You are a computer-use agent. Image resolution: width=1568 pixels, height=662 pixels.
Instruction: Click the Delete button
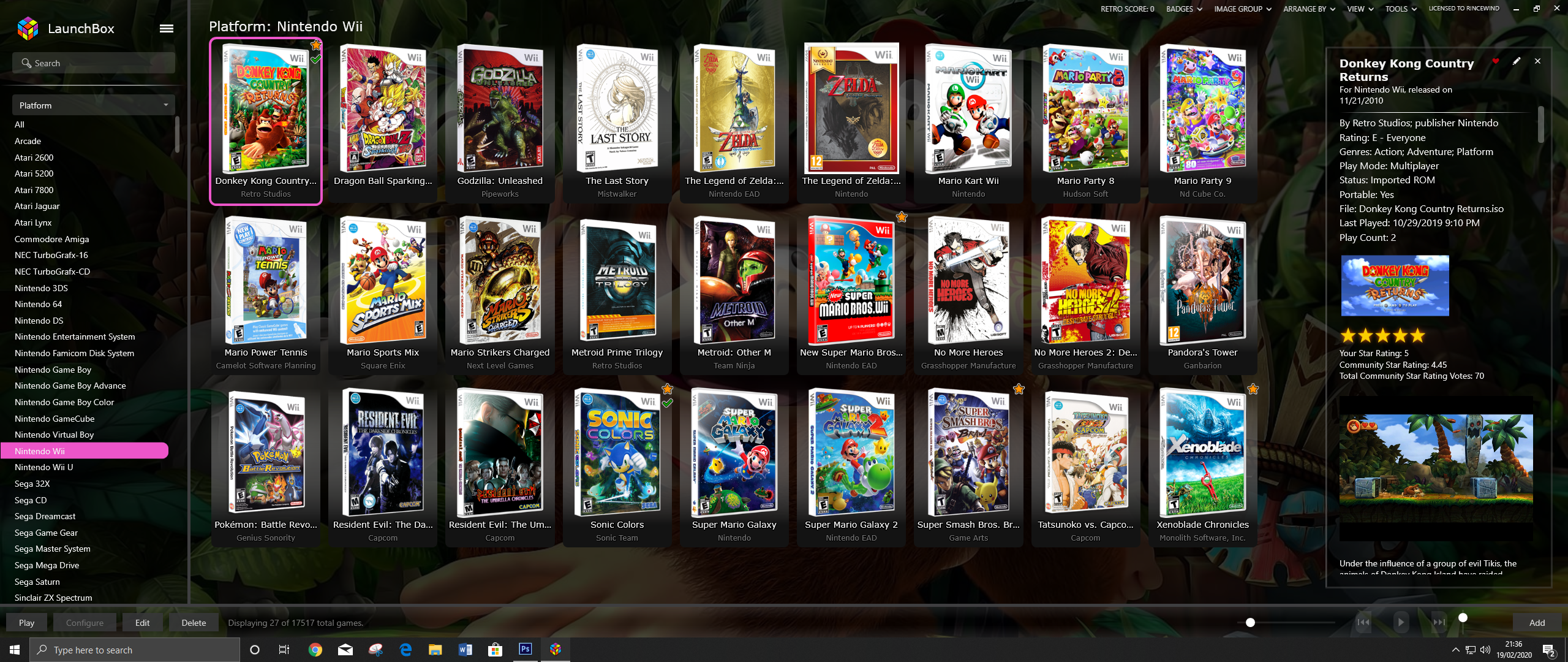194,623
